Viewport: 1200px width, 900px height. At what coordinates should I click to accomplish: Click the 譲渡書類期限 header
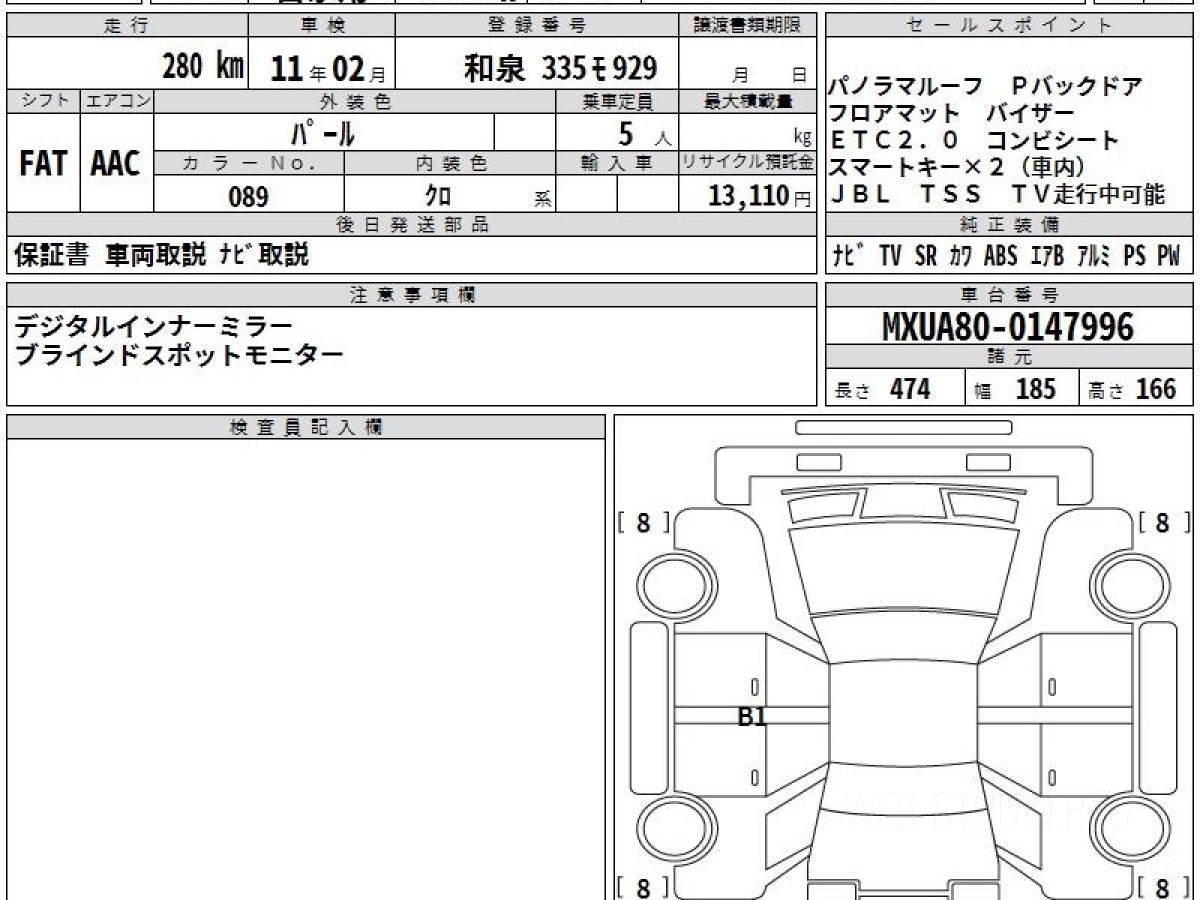[748, 27]
